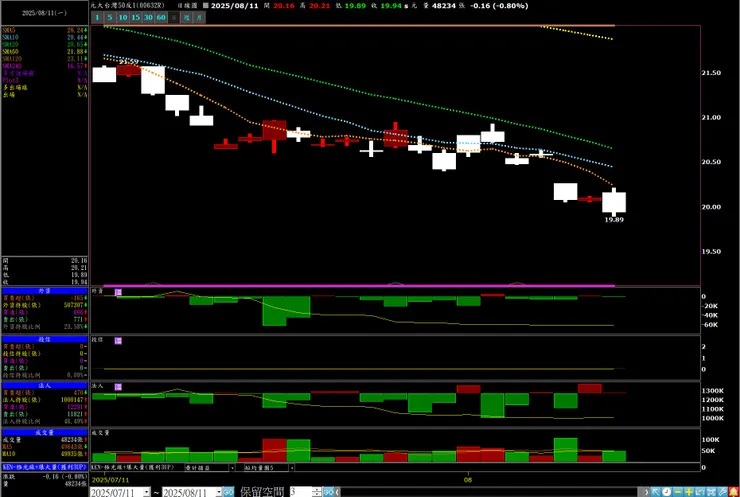The height and width of the screenshot is (497, 740).
Task: Click the minus zoom-out icon
Action: pos(678,492)
